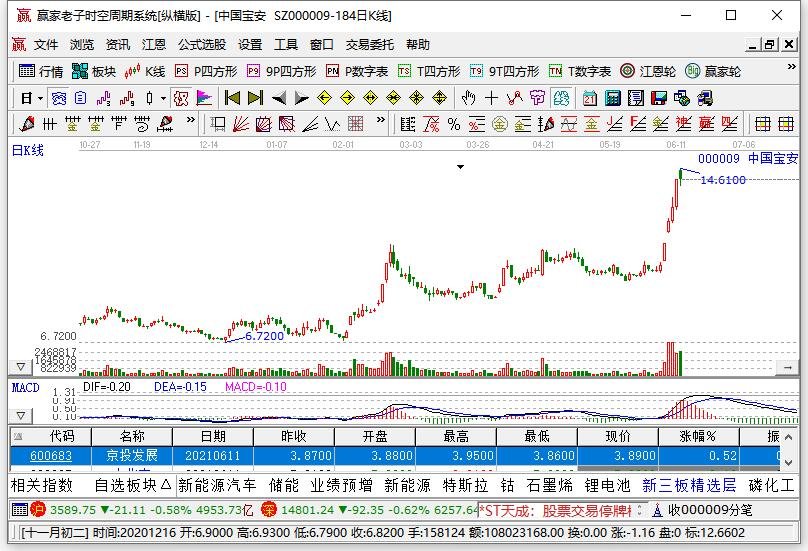
Task: Click yellow diamond right-arrow icon
Action: tap(347, 98)
